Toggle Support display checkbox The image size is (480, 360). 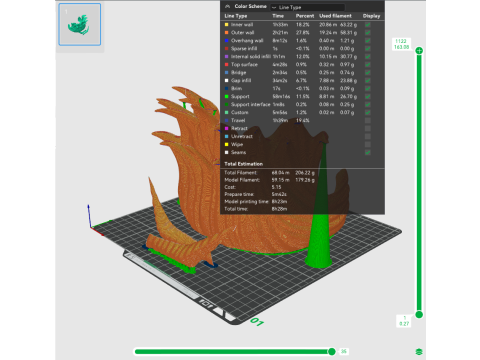(x=368, y=97)
